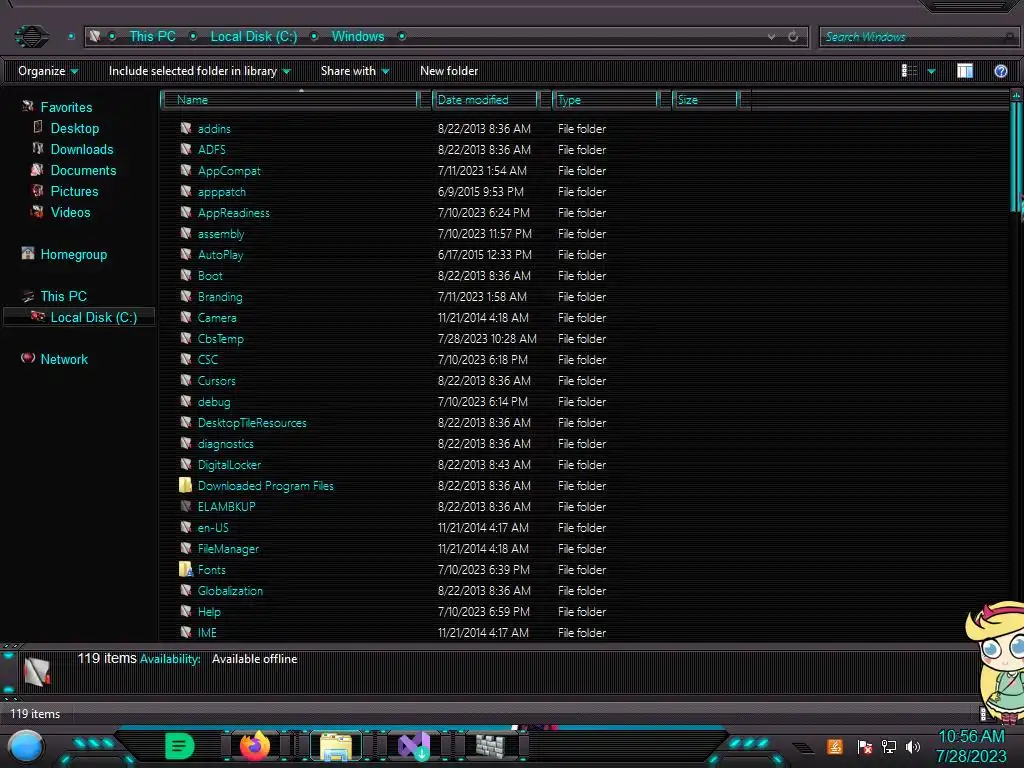Select Downloaded Program Files folder icon
Image resolution: width=1024 pixels, height=768 pixels.
pyautogui.click(x=185, y=485)
